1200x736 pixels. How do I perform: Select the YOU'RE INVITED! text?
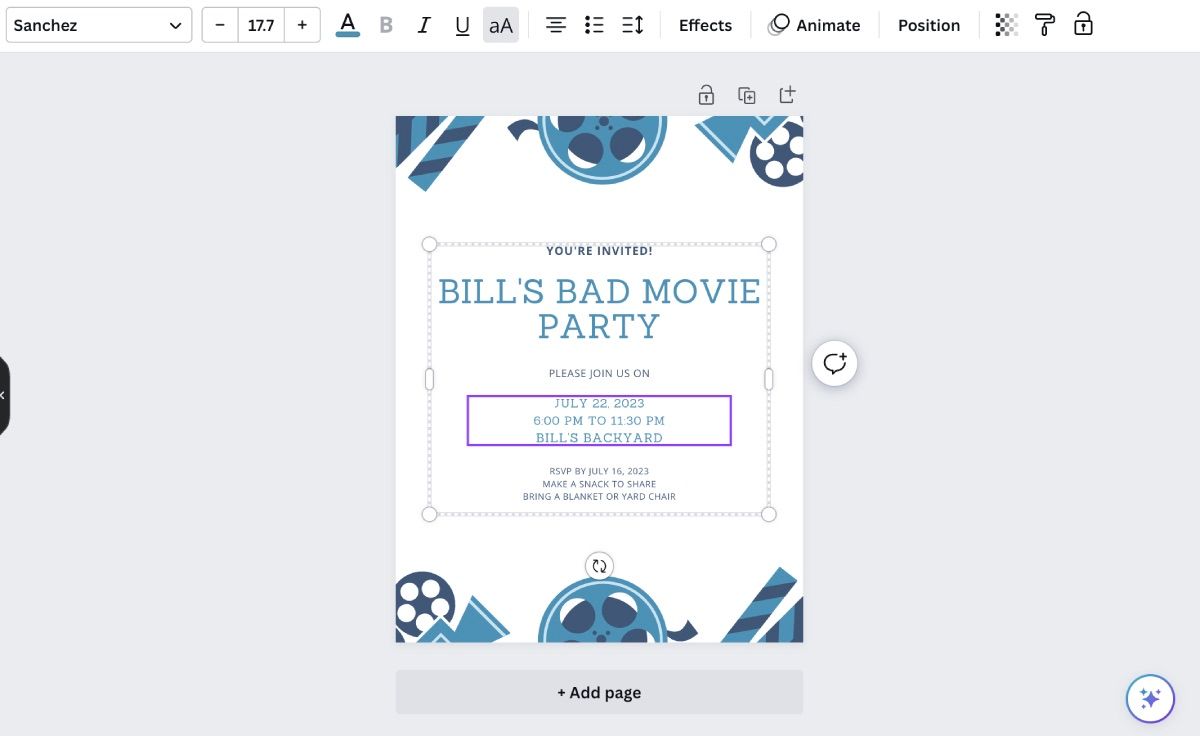tap(599, 251)
